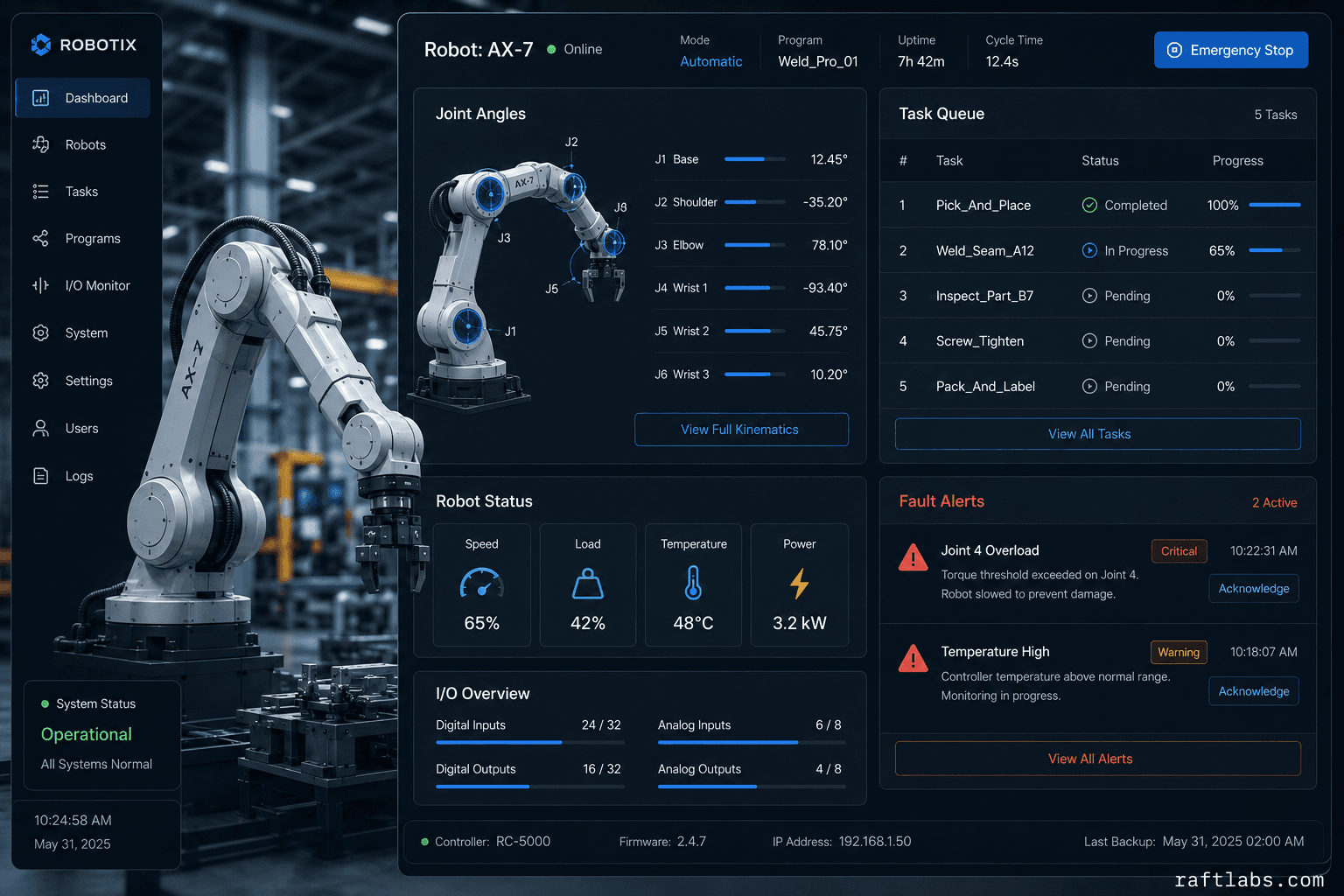This screenshot has height=896, width=1344.
Task: Click the IP Address 192.168.1.50
Action: (x=842, y=842)
